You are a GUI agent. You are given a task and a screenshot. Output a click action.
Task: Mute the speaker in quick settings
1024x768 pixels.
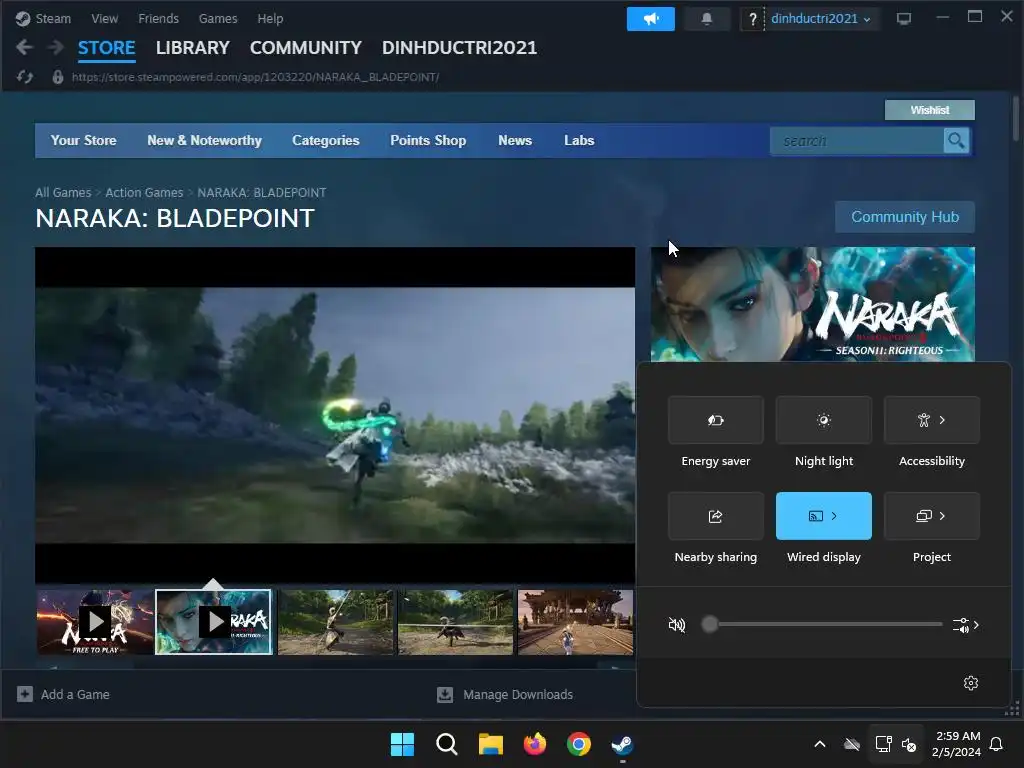677,625
